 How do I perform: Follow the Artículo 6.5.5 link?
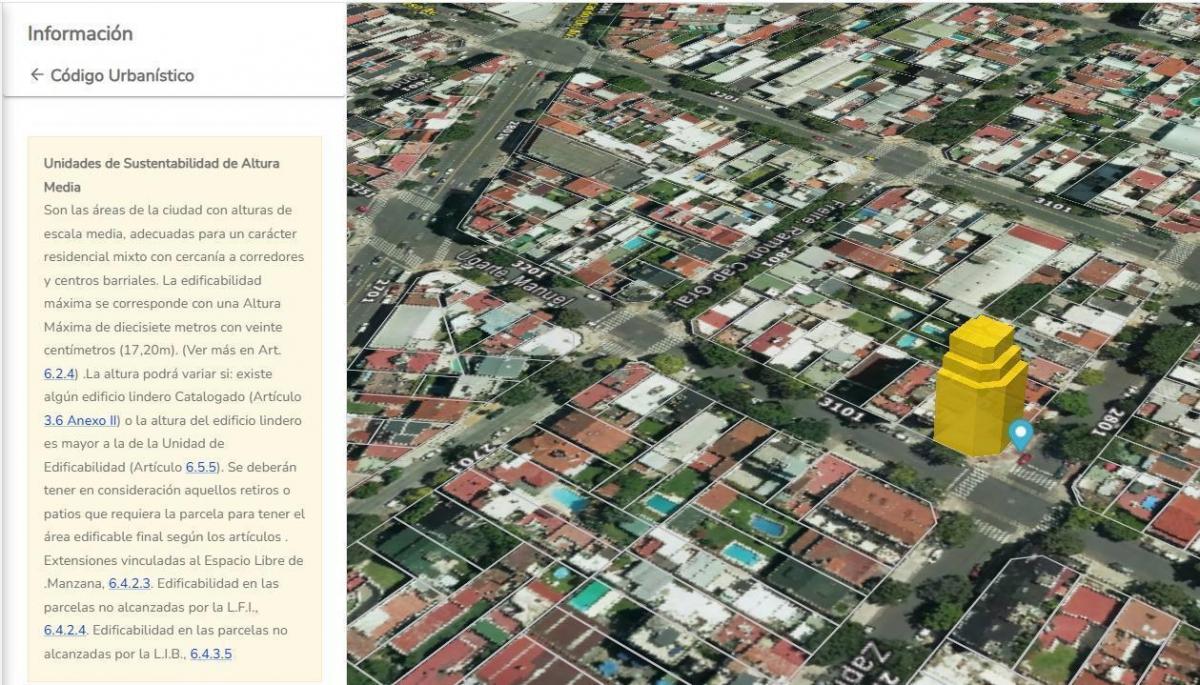(202, 467)
